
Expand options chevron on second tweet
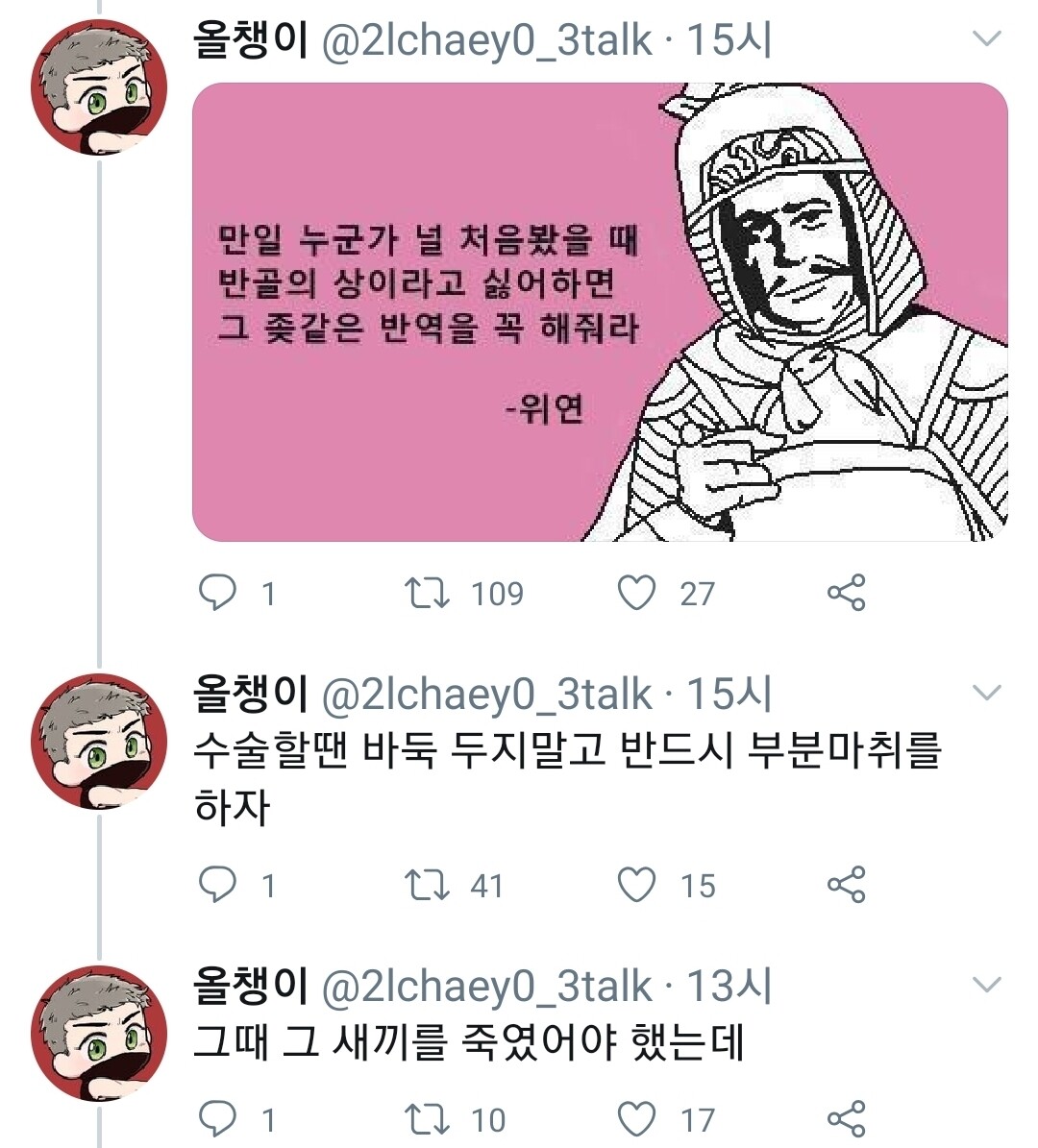click(x=987, y=693)
